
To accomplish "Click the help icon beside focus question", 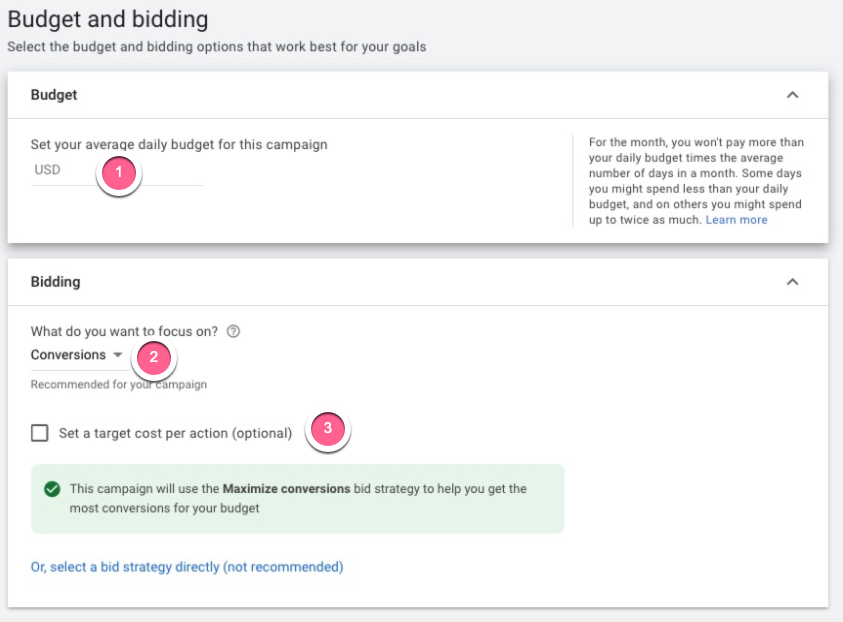I will coord(233,332).
